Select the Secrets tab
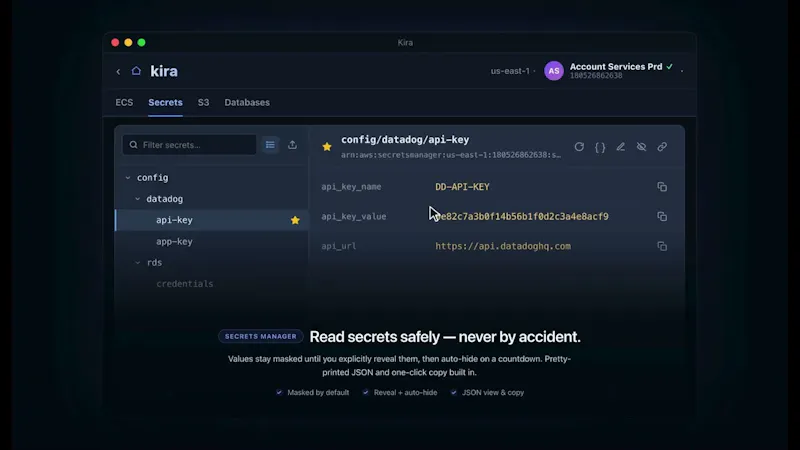Screen dimensions: 800x450 (x=165, y=103)
